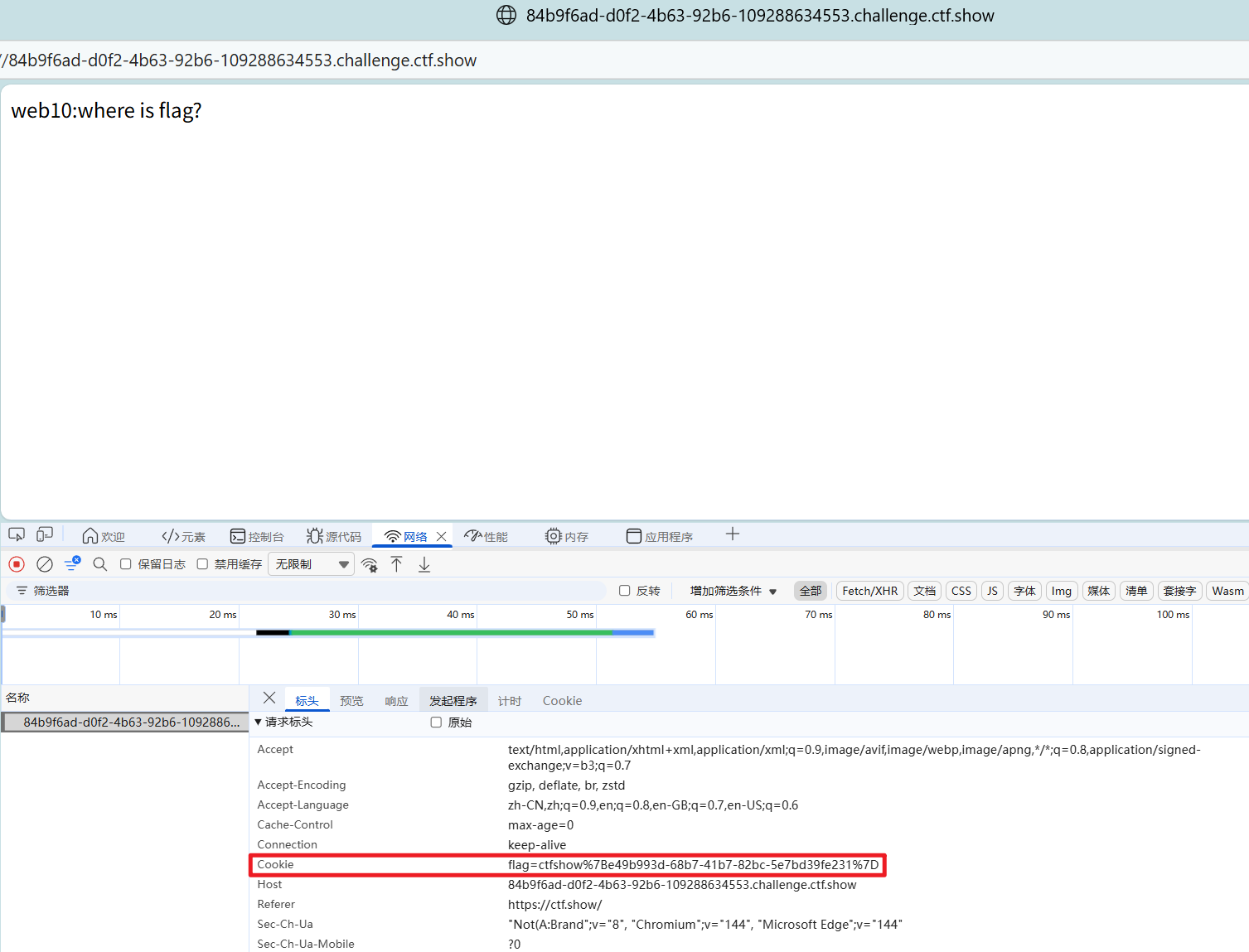The height and width of the screenshot is (952, 1249).
Task: Filter requests by 文档 (Doc)
Action: [925, 591]
